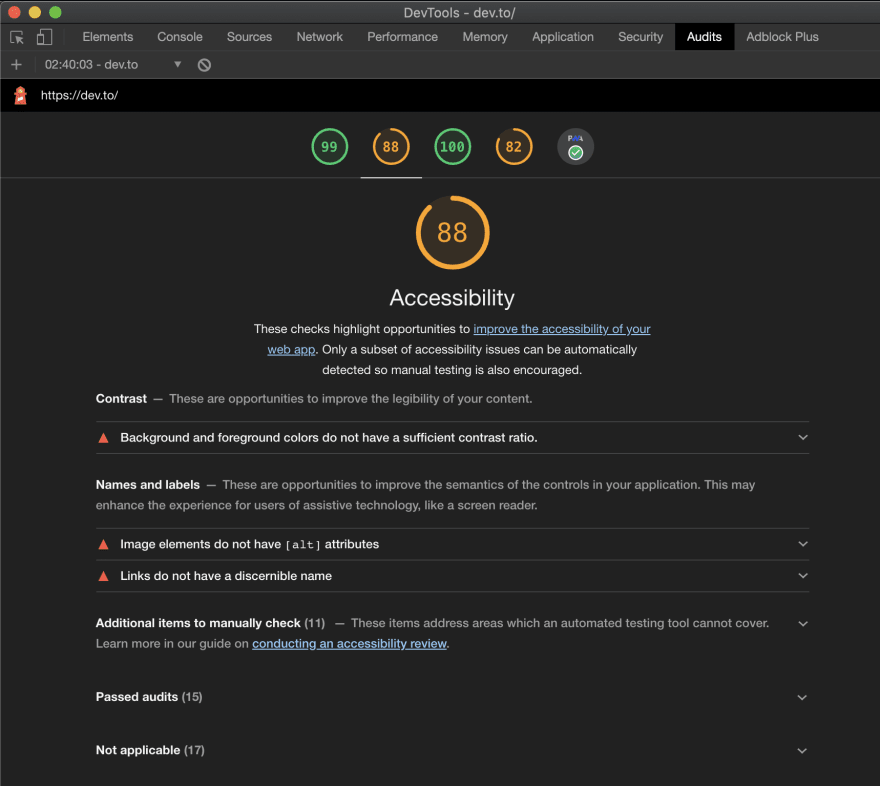This screenshot has width=880, height=786.
Task: Select the Accessibility 88 score gauge at top
Action: (391, 147)
